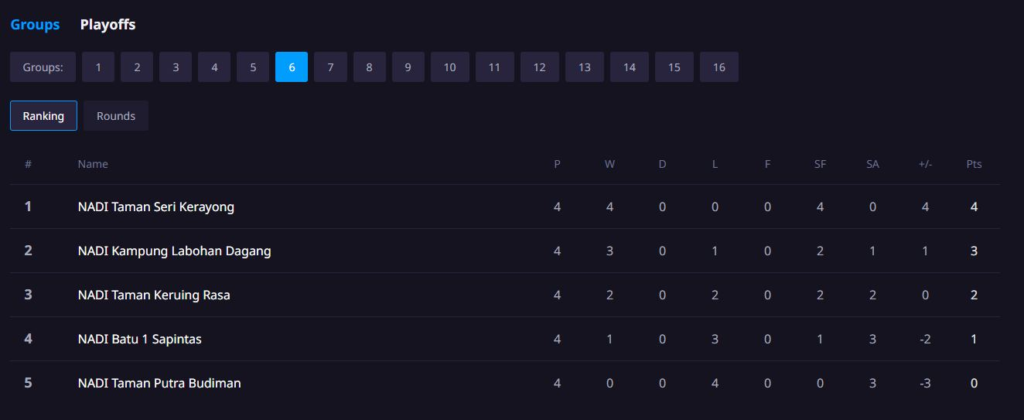The image size is (1024, 420).
Task: Select the Ranking view
Action: [x=44, y=116]
